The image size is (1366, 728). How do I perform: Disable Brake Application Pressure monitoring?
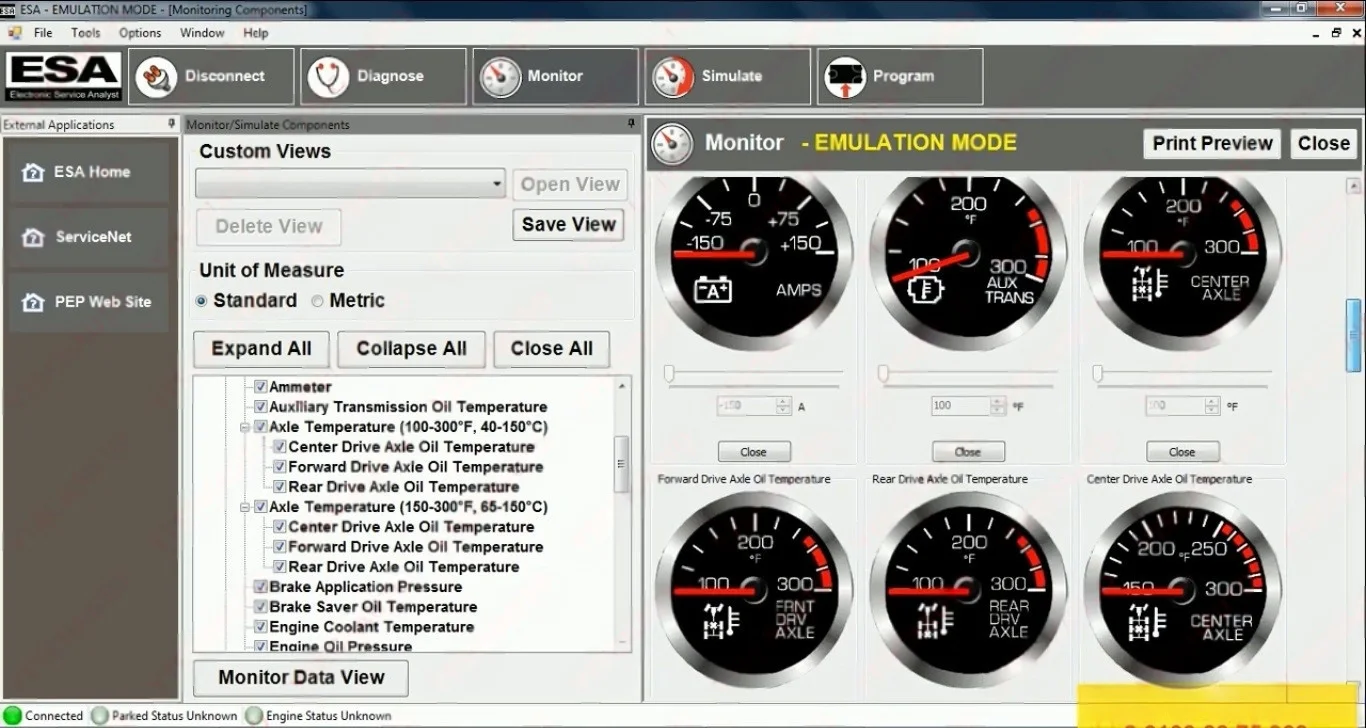(x=260, y=587)
